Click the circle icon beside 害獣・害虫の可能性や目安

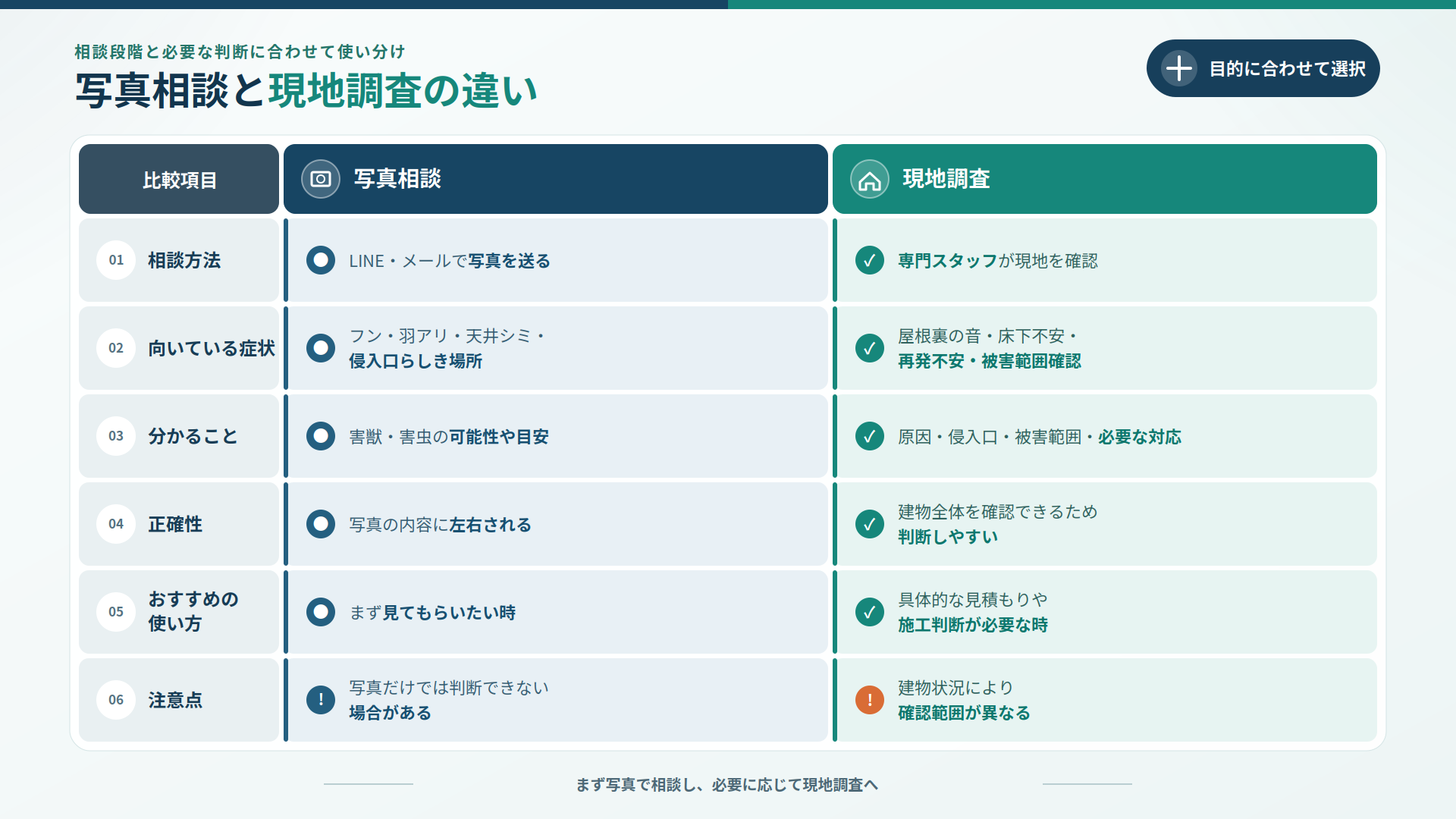click(x=321, y=436)
